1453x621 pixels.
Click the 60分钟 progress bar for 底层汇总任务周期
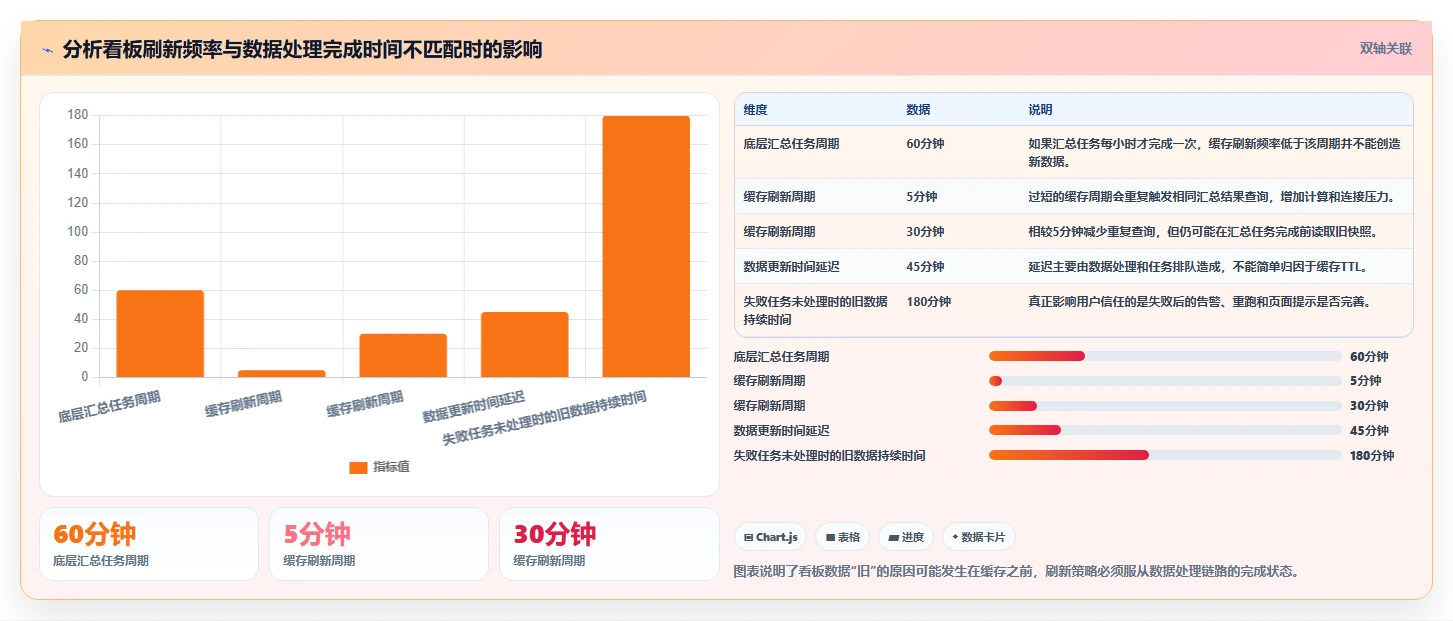(1165, 356)
